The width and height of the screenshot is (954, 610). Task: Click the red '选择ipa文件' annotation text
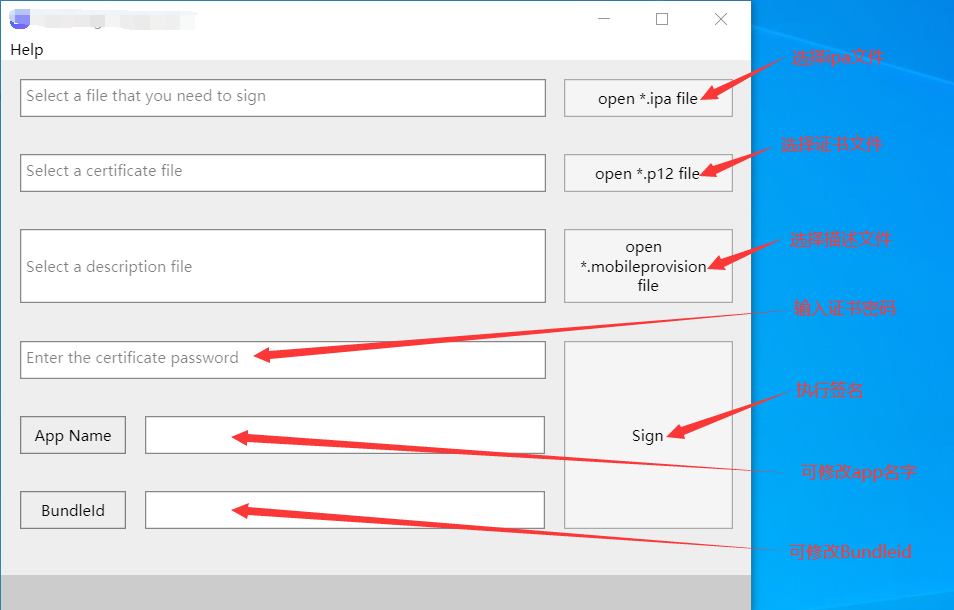[837, 58]
